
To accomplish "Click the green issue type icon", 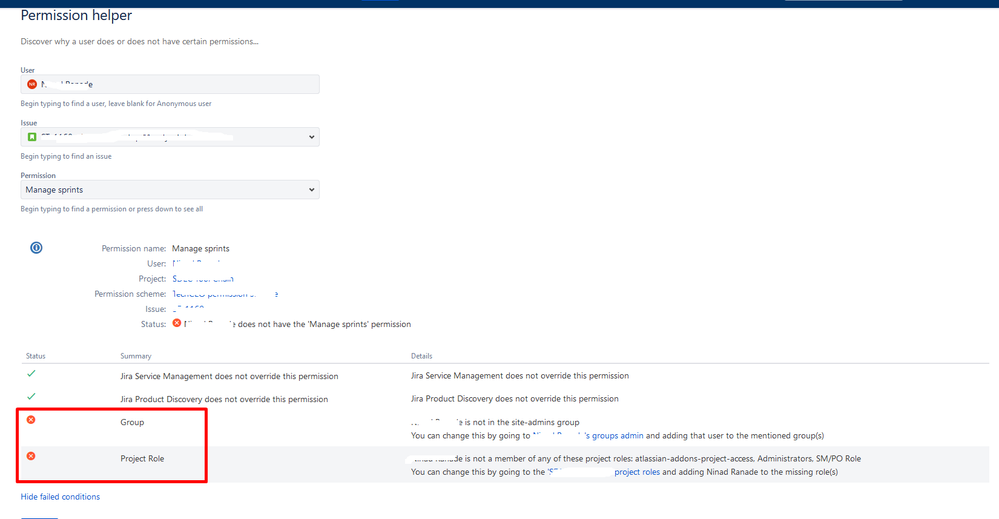I will tap(32, 137).
